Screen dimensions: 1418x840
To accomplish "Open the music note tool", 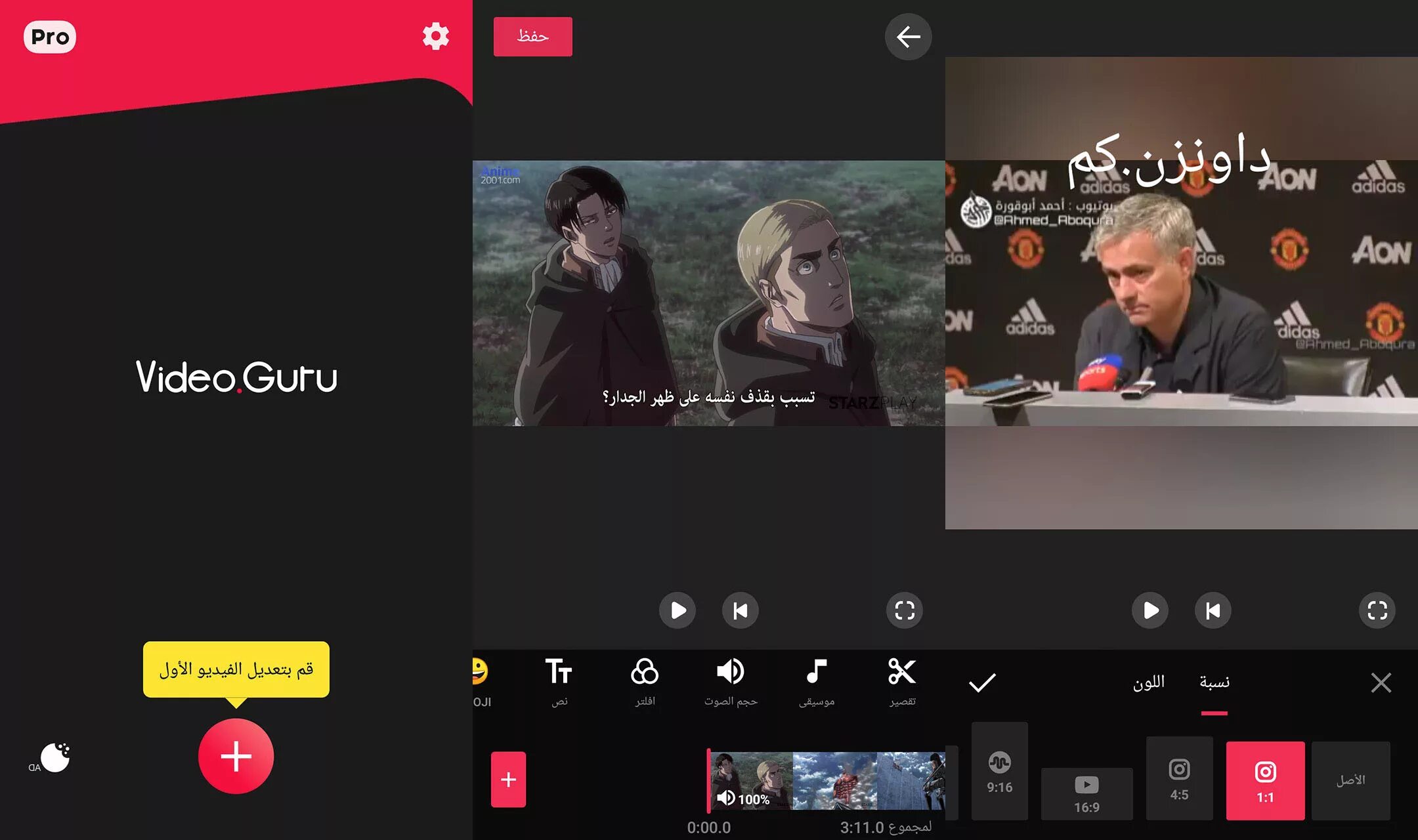I will tap(816, 681).
